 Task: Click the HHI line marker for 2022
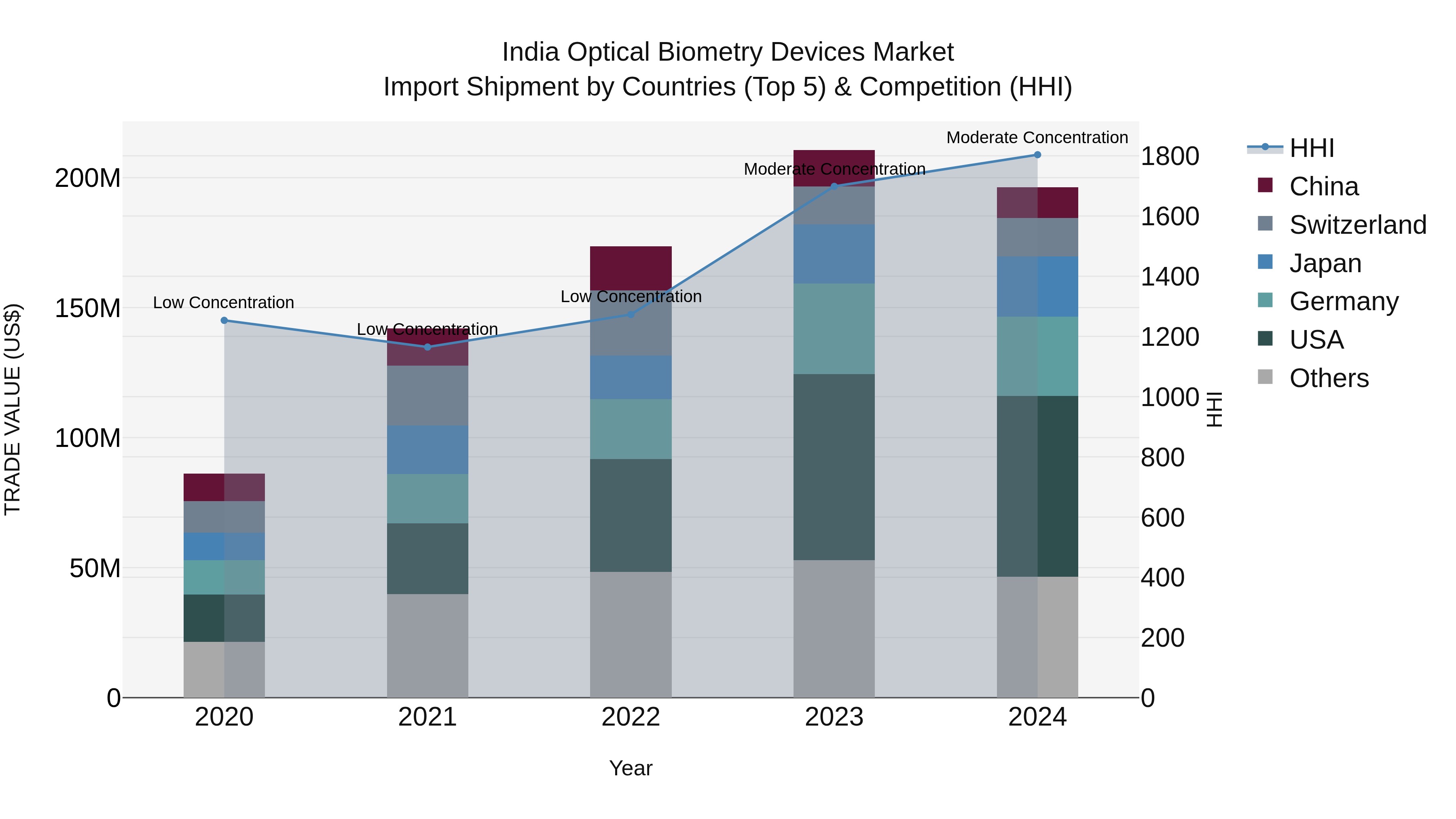[x=631, y=314]
